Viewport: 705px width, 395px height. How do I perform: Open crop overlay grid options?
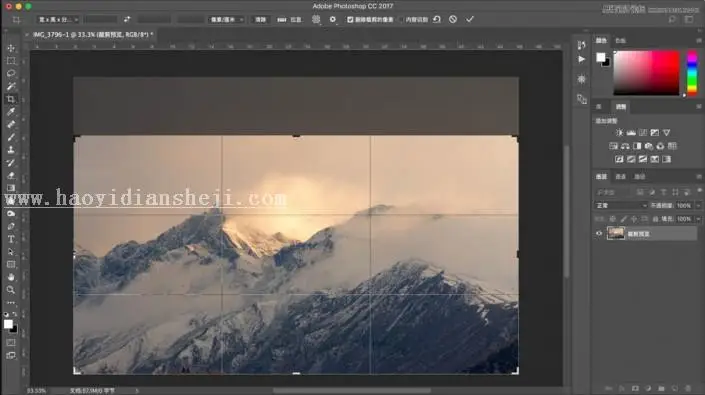click(x=316, y=19)
